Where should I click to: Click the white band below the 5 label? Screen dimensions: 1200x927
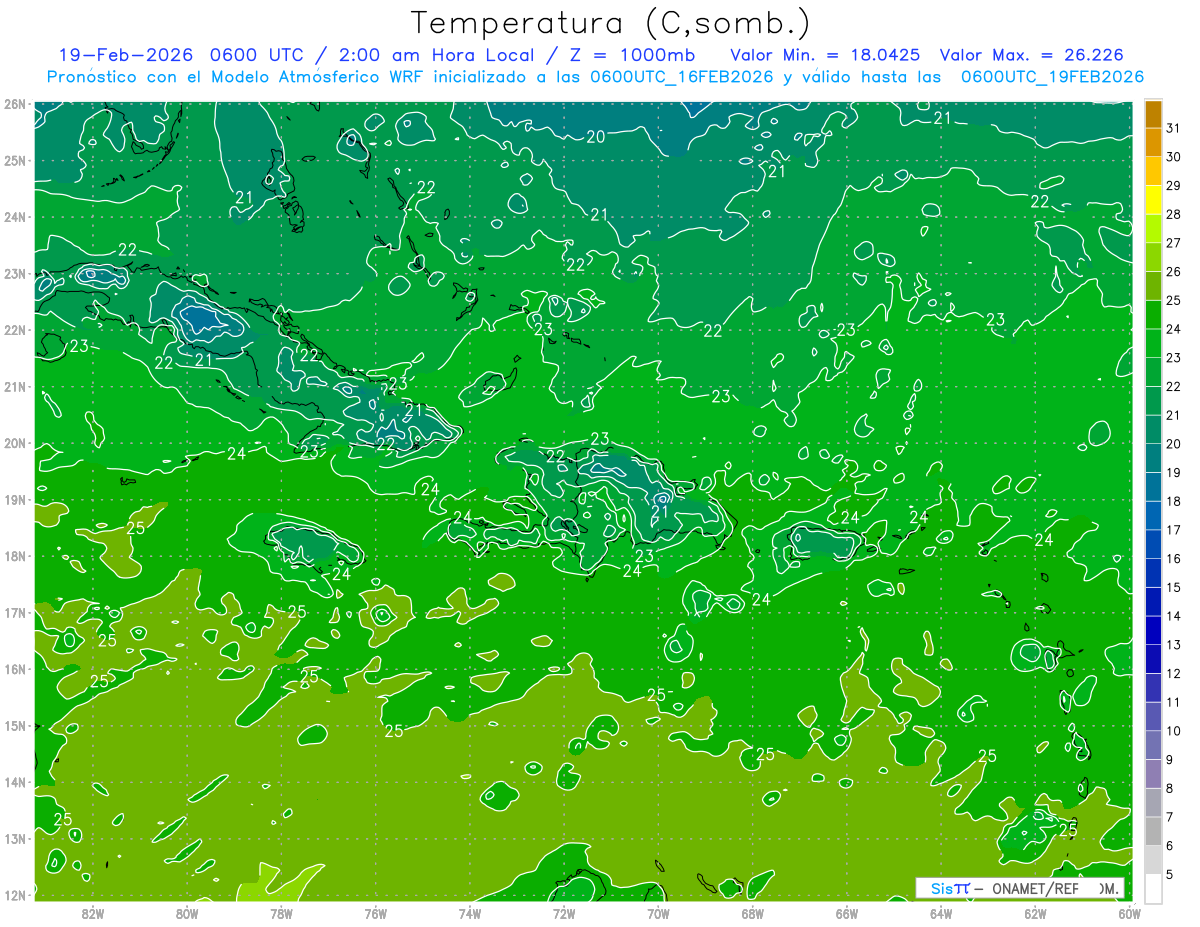(1153, 888)
